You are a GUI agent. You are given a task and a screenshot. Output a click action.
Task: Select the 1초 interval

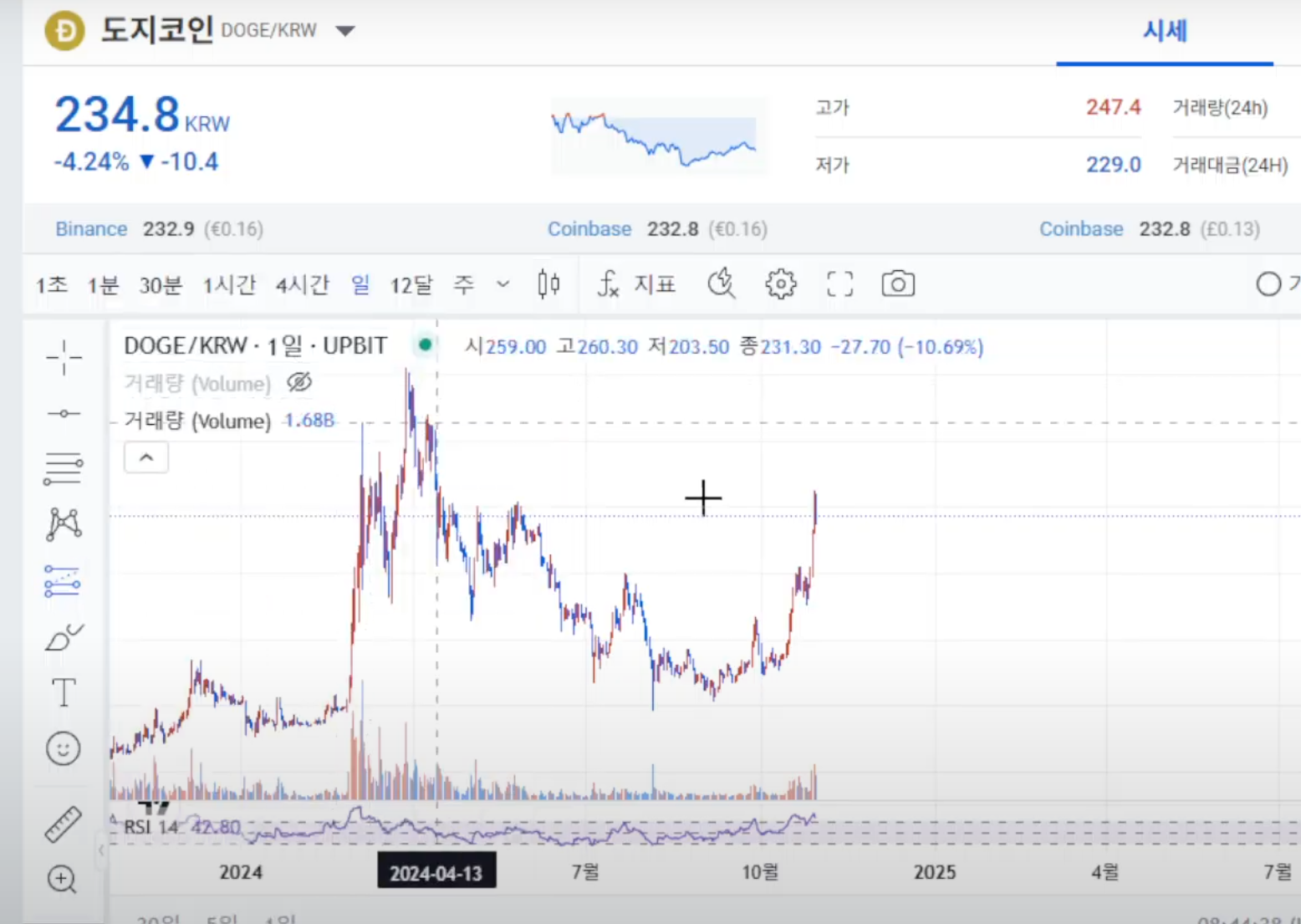tap(52, 285)
